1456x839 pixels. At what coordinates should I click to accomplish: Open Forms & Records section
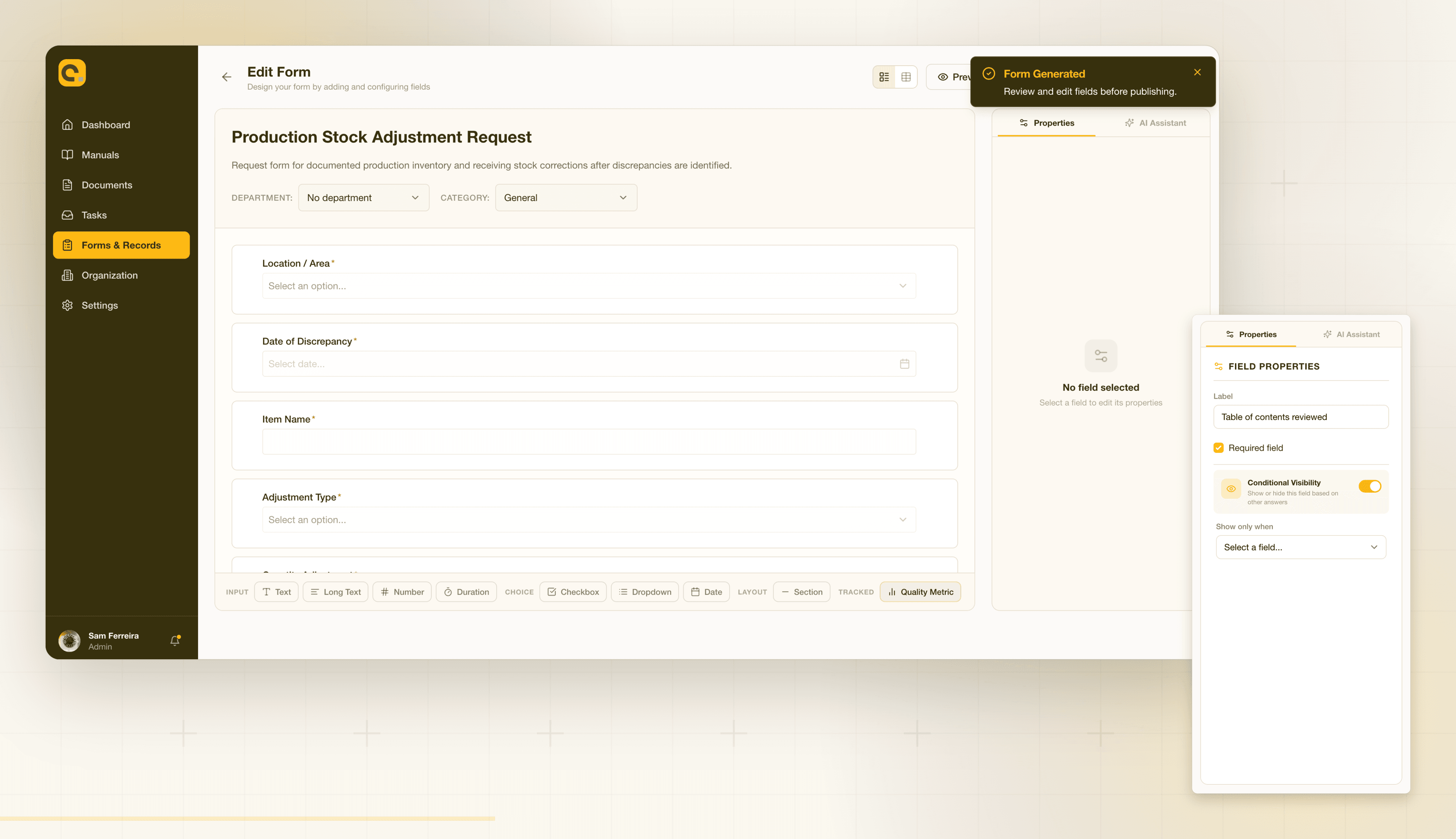121,245
